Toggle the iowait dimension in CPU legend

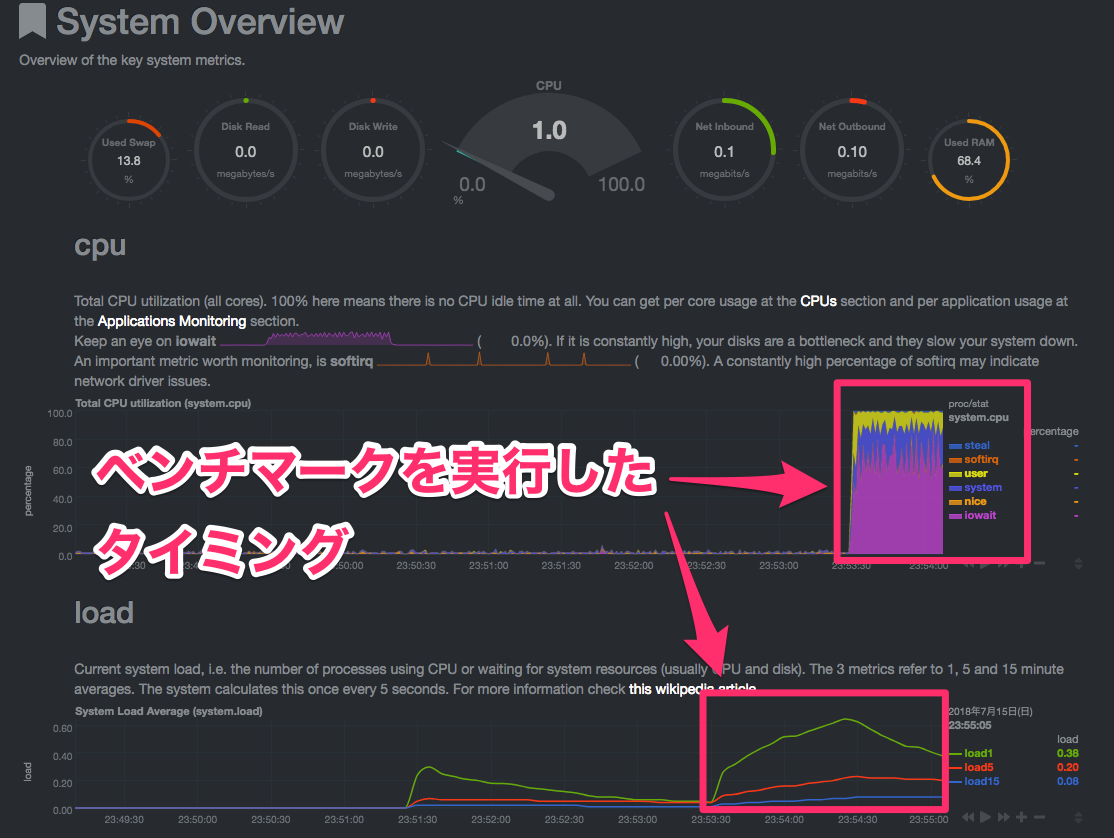point(980,516)
